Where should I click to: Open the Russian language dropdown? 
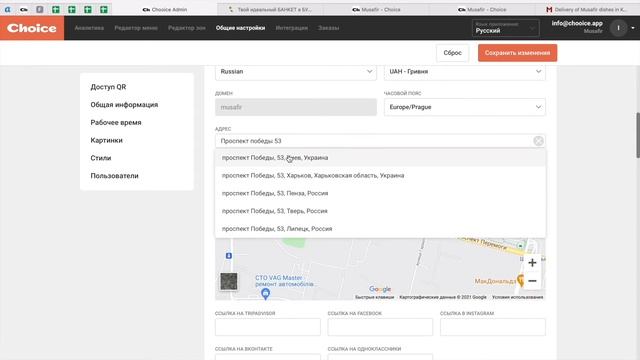click(296, 71)
